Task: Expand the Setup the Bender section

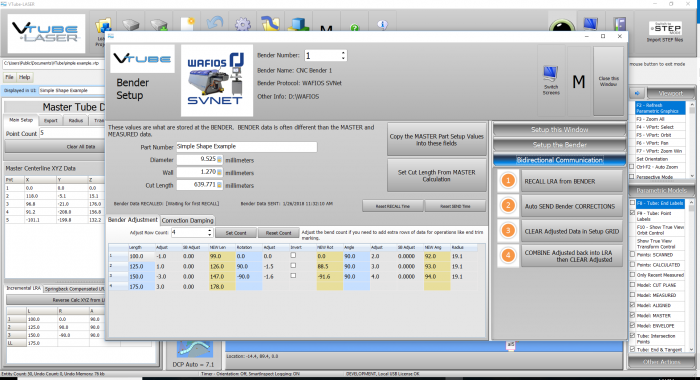Action: coord(559,145)
